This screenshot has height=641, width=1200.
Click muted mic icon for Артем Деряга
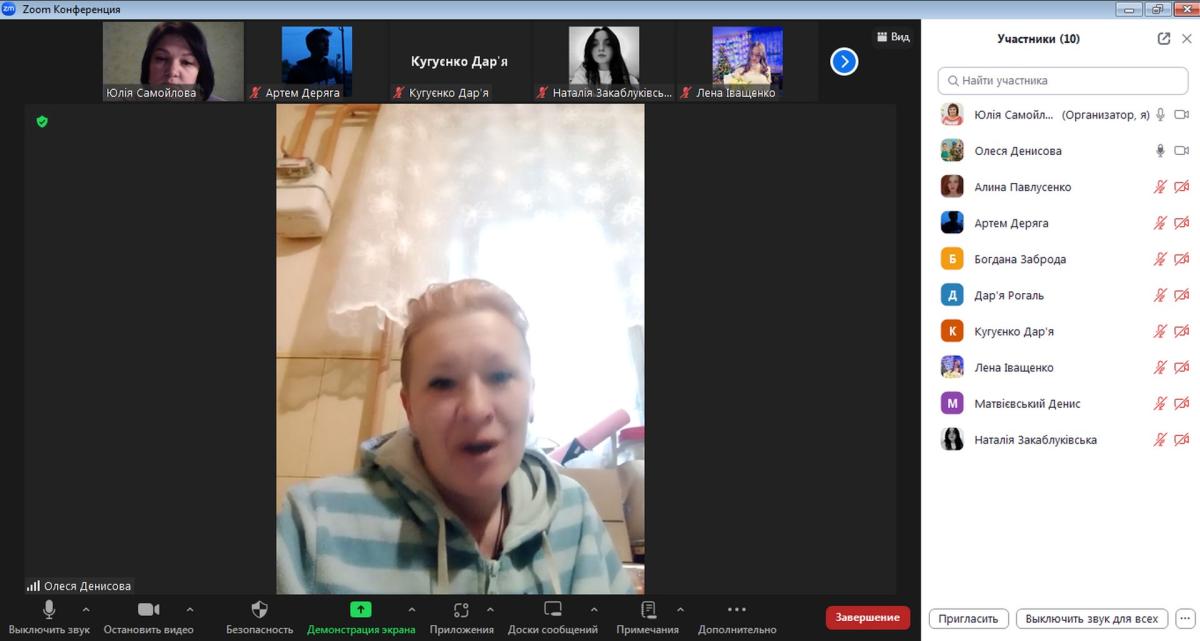click(x=1161, y=223)
